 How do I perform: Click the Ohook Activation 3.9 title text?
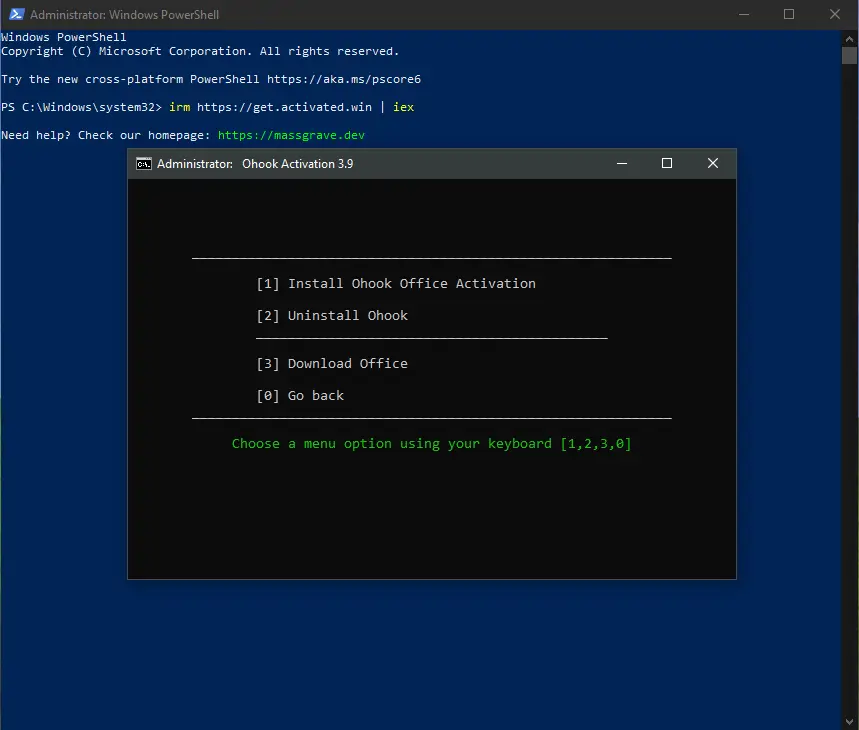click(297, 164)
